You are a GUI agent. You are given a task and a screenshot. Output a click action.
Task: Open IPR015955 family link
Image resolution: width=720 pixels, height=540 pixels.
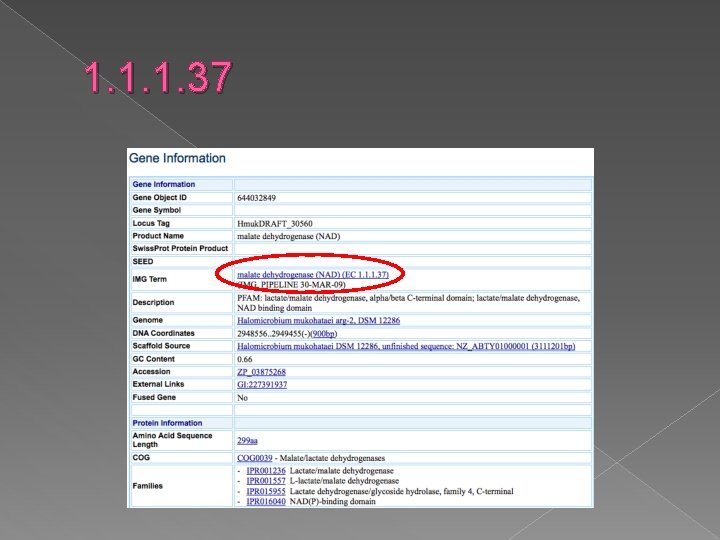click(x=266, y=491)
